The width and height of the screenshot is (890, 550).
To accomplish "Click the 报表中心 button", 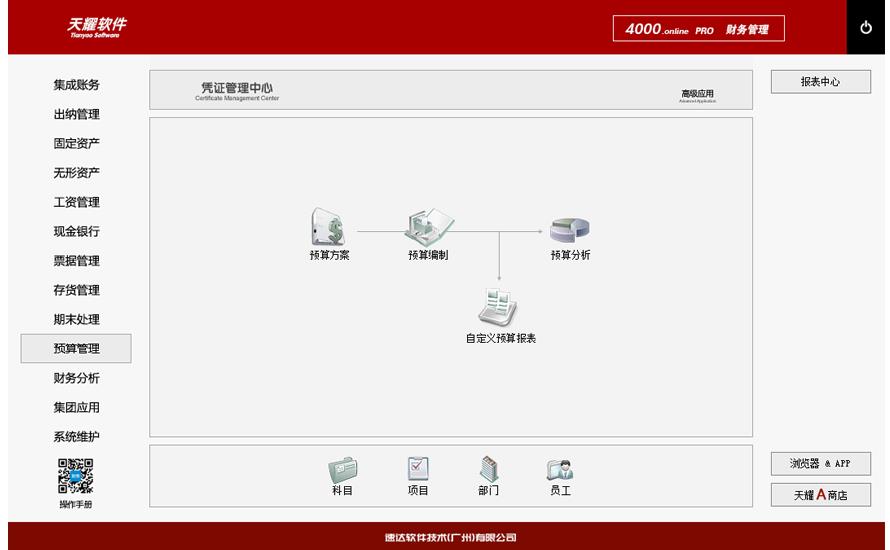I will (820, 82).
